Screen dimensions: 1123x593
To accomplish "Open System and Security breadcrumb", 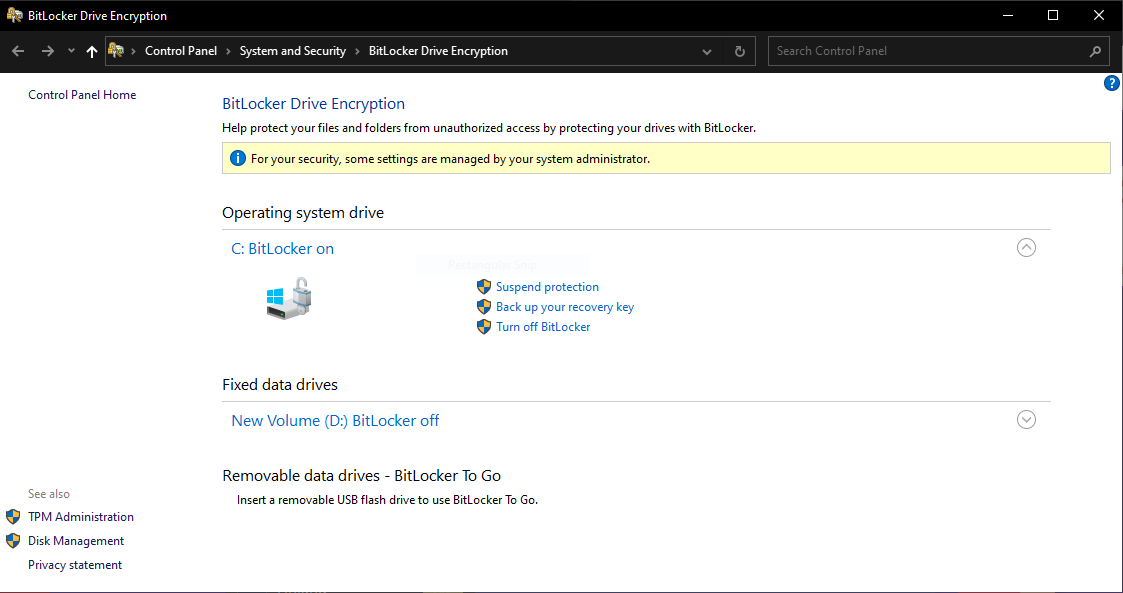I will click(x=293, y=51).
